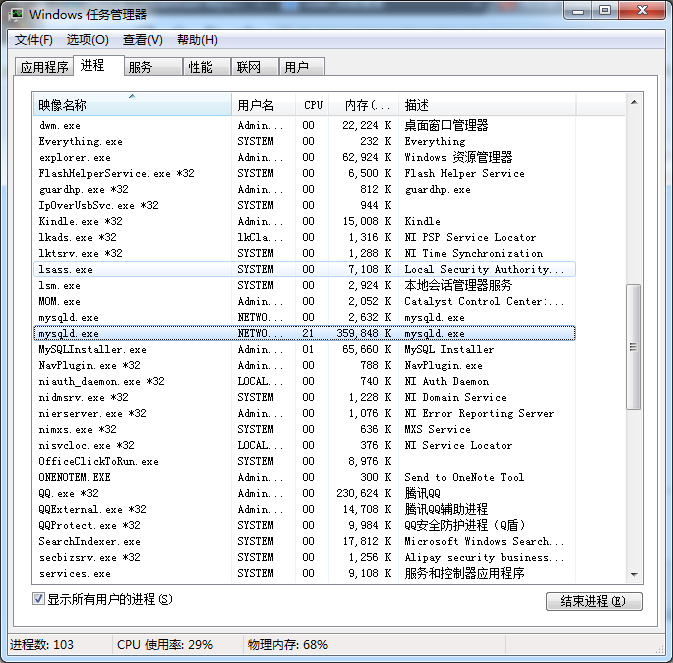
Task: Select QQExternal.exe *32 process
Action: (x=304, y=509)
